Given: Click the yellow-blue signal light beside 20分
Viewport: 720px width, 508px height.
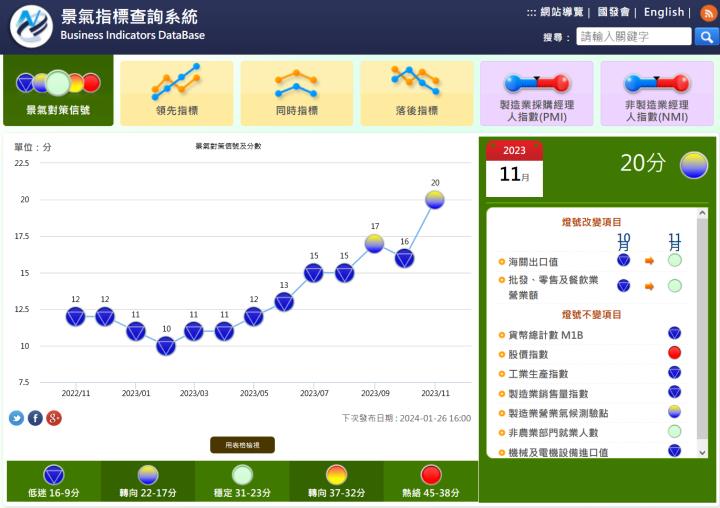Looking at the screenshot, I should pyautogui.click(x=694, y=165).
